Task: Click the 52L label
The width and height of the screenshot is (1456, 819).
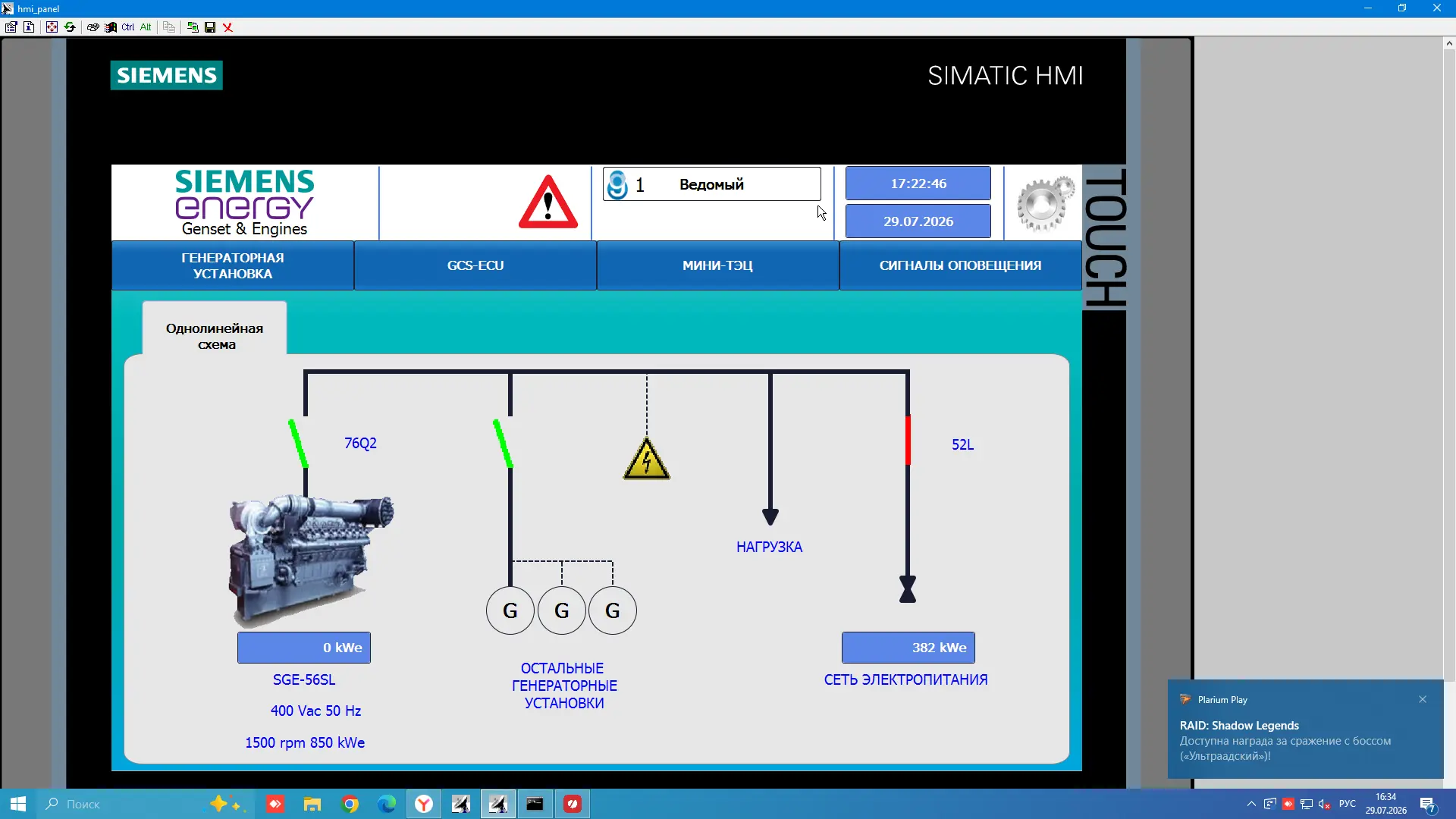Action: click(x=962, y=445)
